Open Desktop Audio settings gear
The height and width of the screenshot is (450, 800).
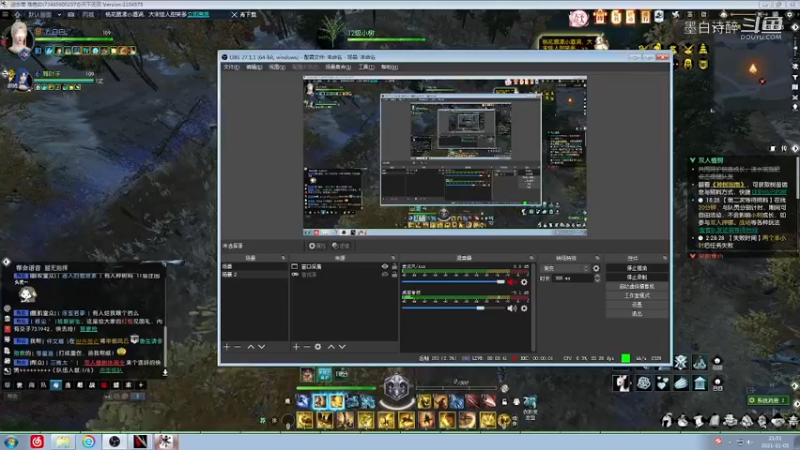[524, 308]
